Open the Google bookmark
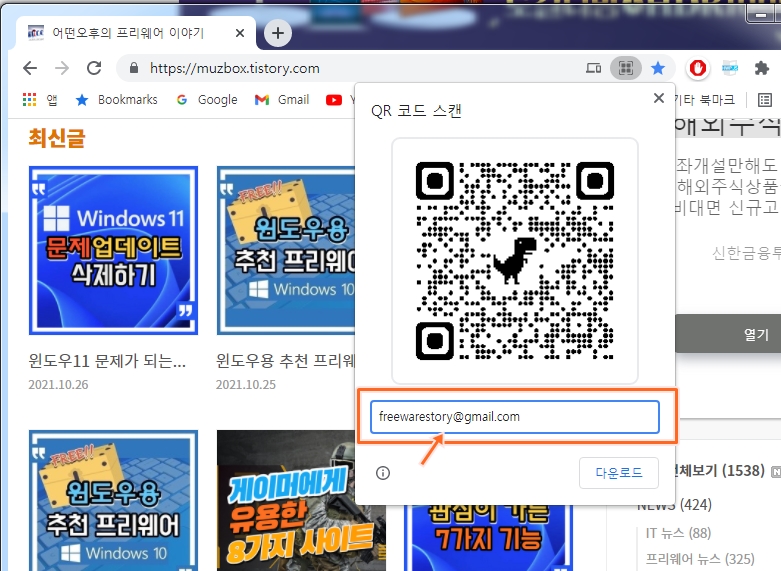The image size is (781, 571). [207, 100]
